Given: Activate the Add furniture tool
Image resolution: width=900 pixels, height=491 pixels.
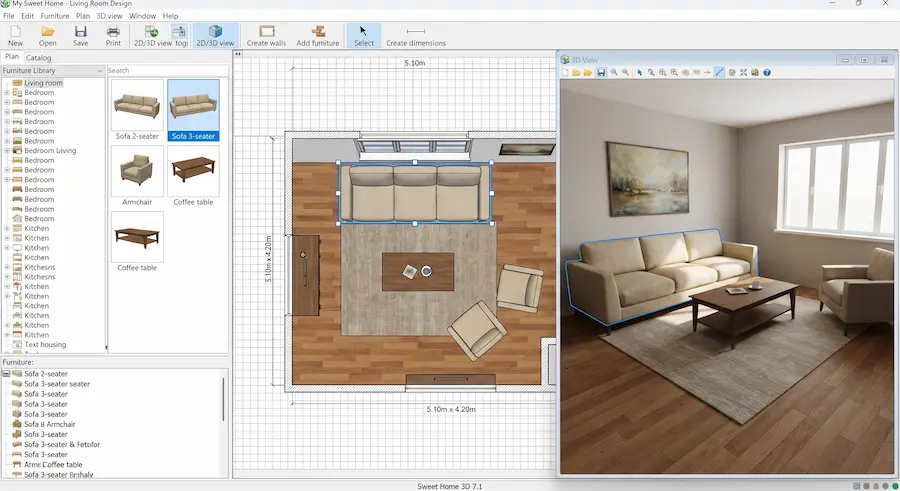Looking at the screenshot, I should pos(317,36).
